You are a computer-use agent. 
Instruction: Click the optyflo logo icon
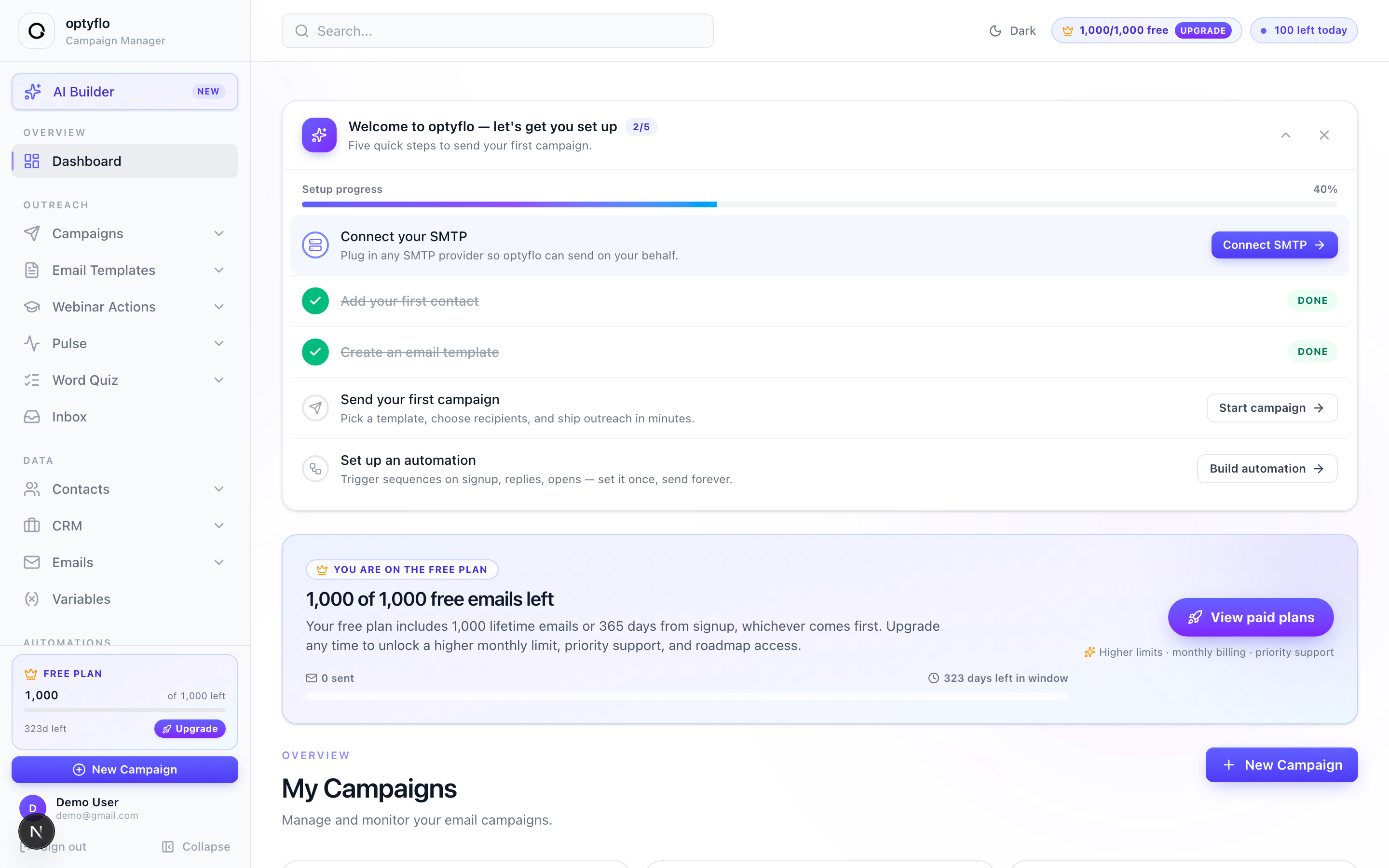[x=37, y=31]
